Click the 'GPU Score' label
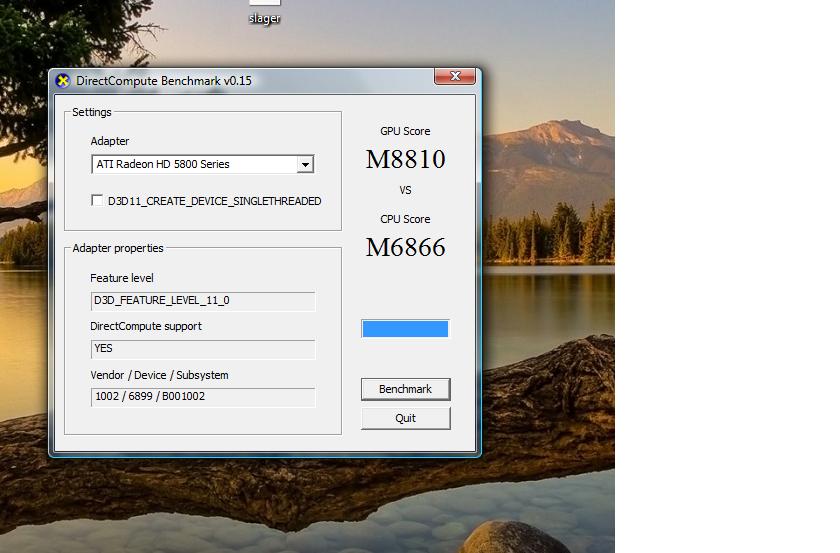The image size is (840, 553). tap(405, 131)
